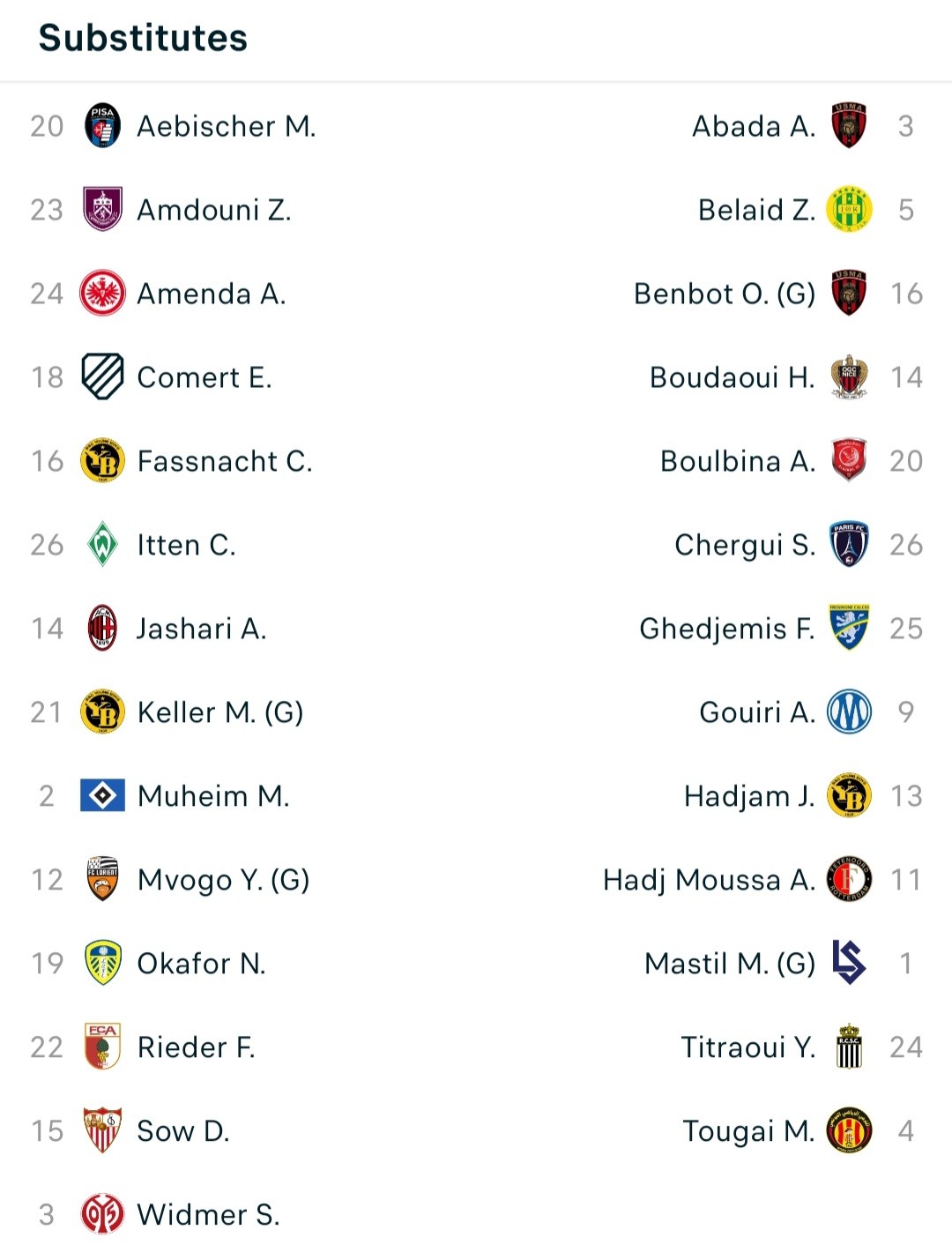Tap the Leeds United crest beside Okafor

(x=102, y=963)
